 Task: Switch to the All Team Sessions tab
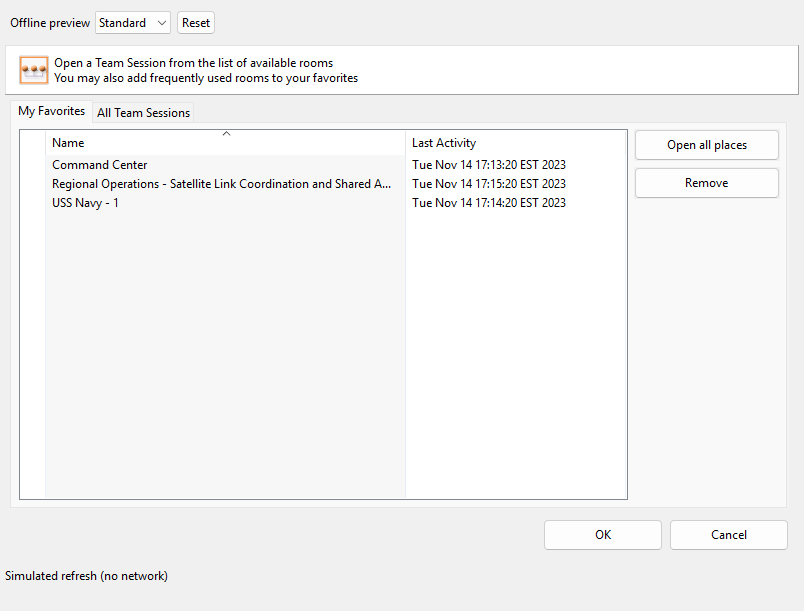144,113
